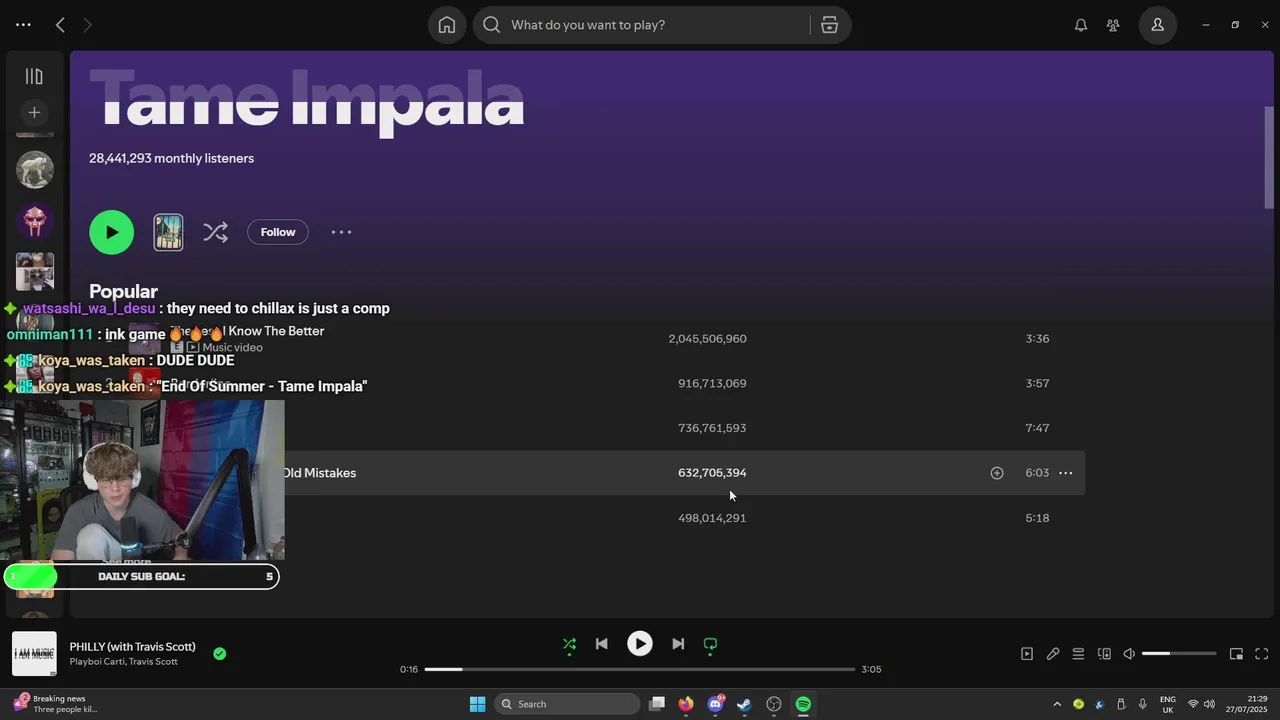Open network quick settings in the tray

pos(1193,704)
